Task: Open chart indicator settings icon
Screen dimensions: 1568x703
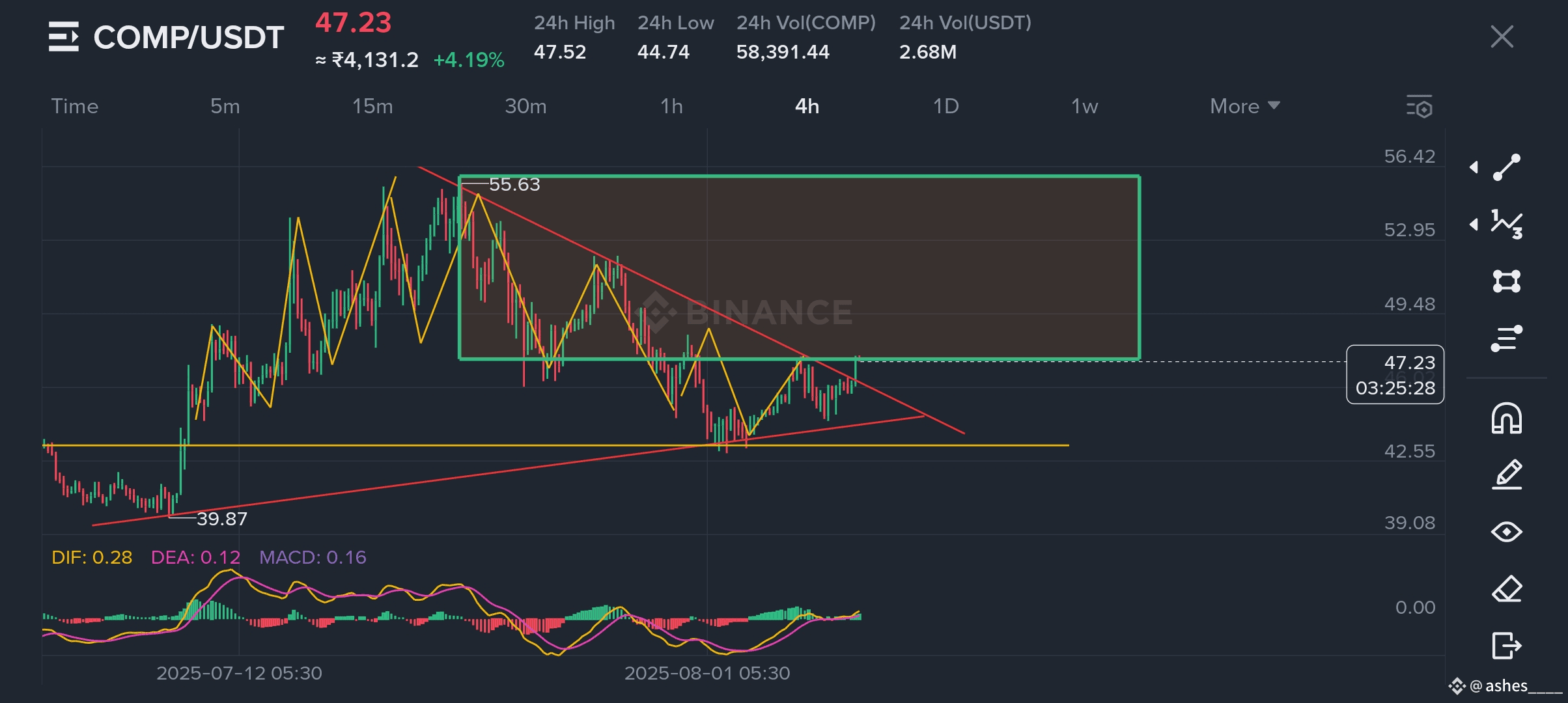Action: 1420,106
